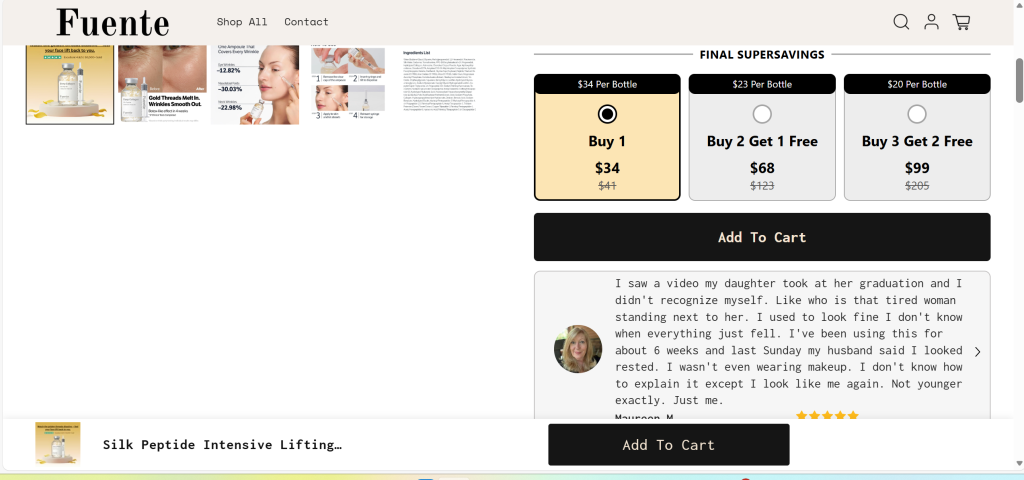Show next review with right chevron

977,351
